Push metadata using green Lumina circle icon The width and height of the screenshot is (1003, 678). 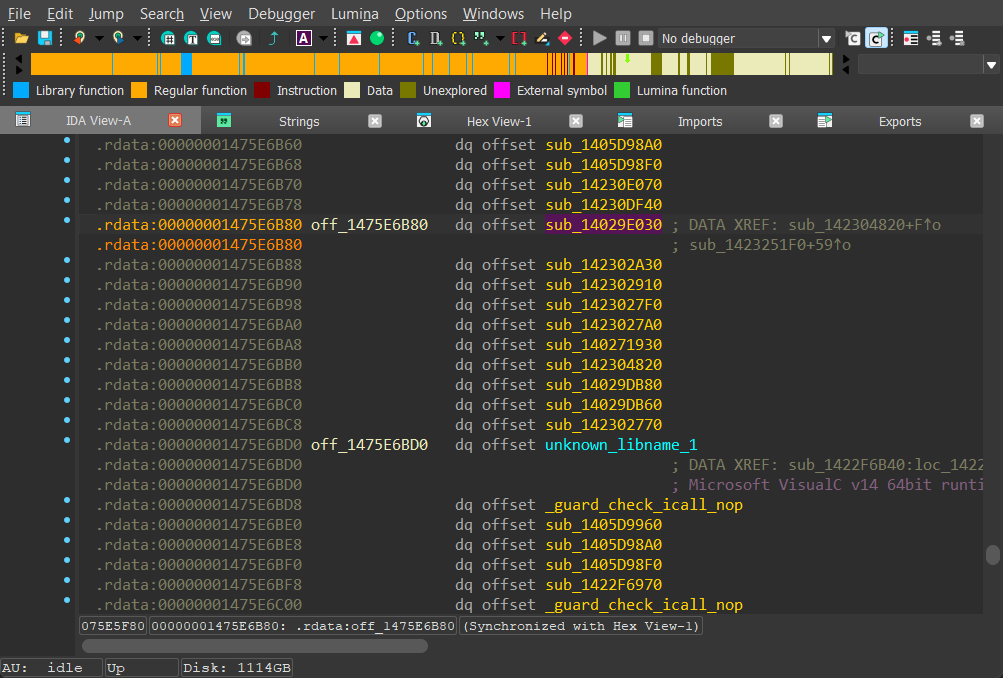pos(377,38)
